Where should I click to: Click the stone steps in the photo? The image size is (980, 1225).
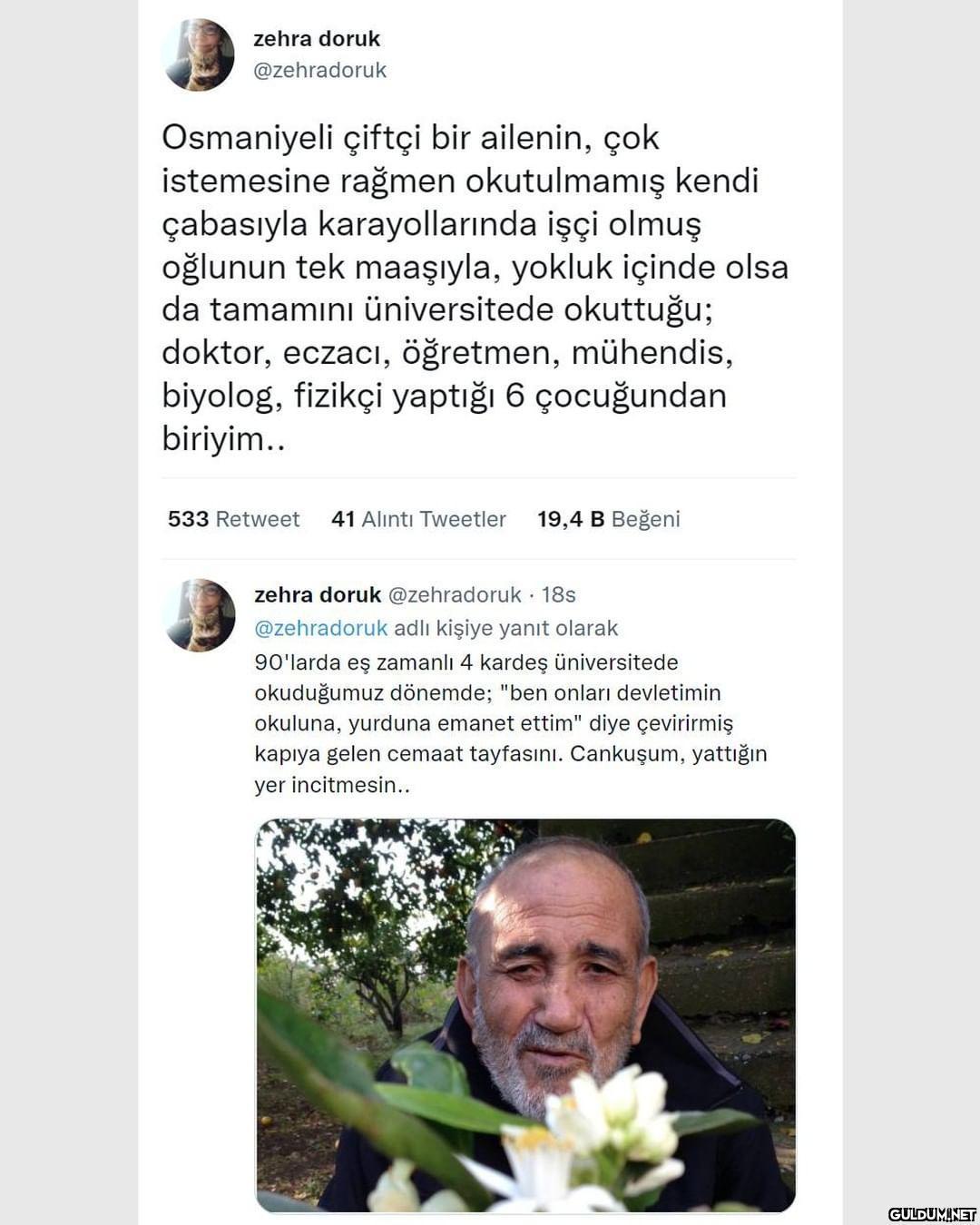717,944
